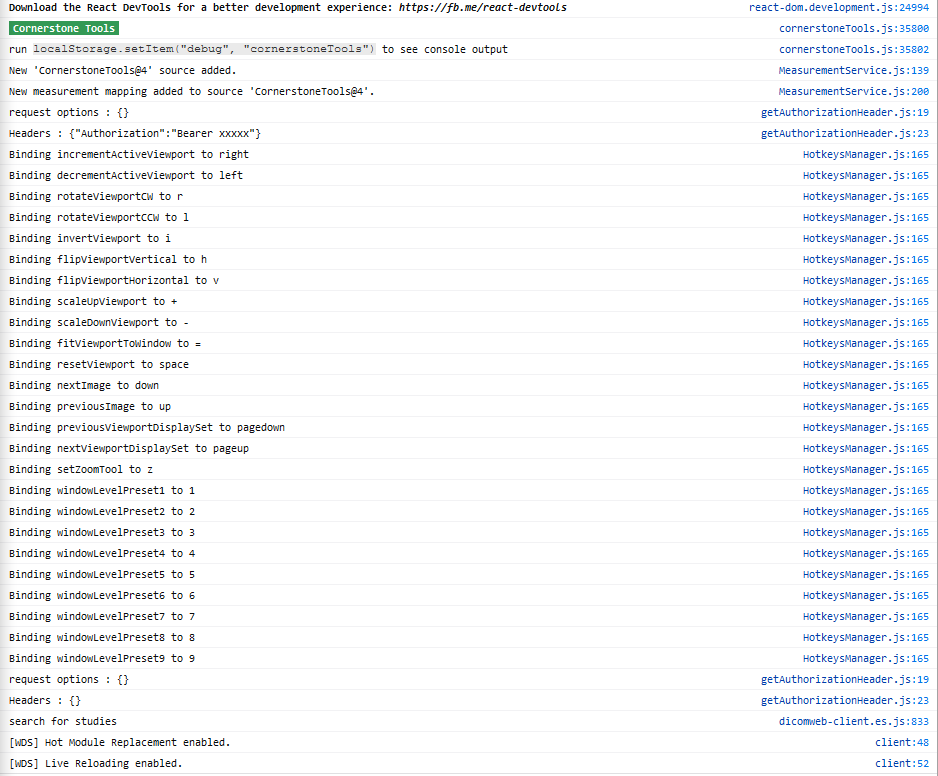Screen dimensions: 938x776
Task: Click 'Binding previousViewportDisplaySet to pagedown' message
Action: 147,427
